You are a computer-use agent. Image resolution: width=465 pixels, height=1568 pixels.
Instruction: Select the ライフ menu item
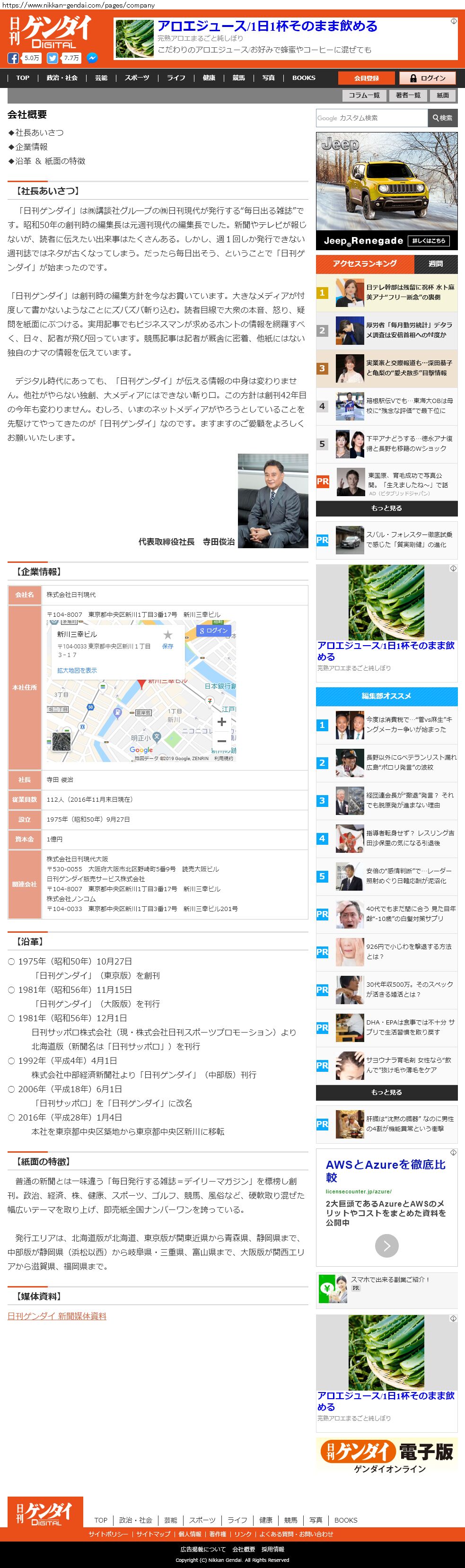tap(176, 78)
